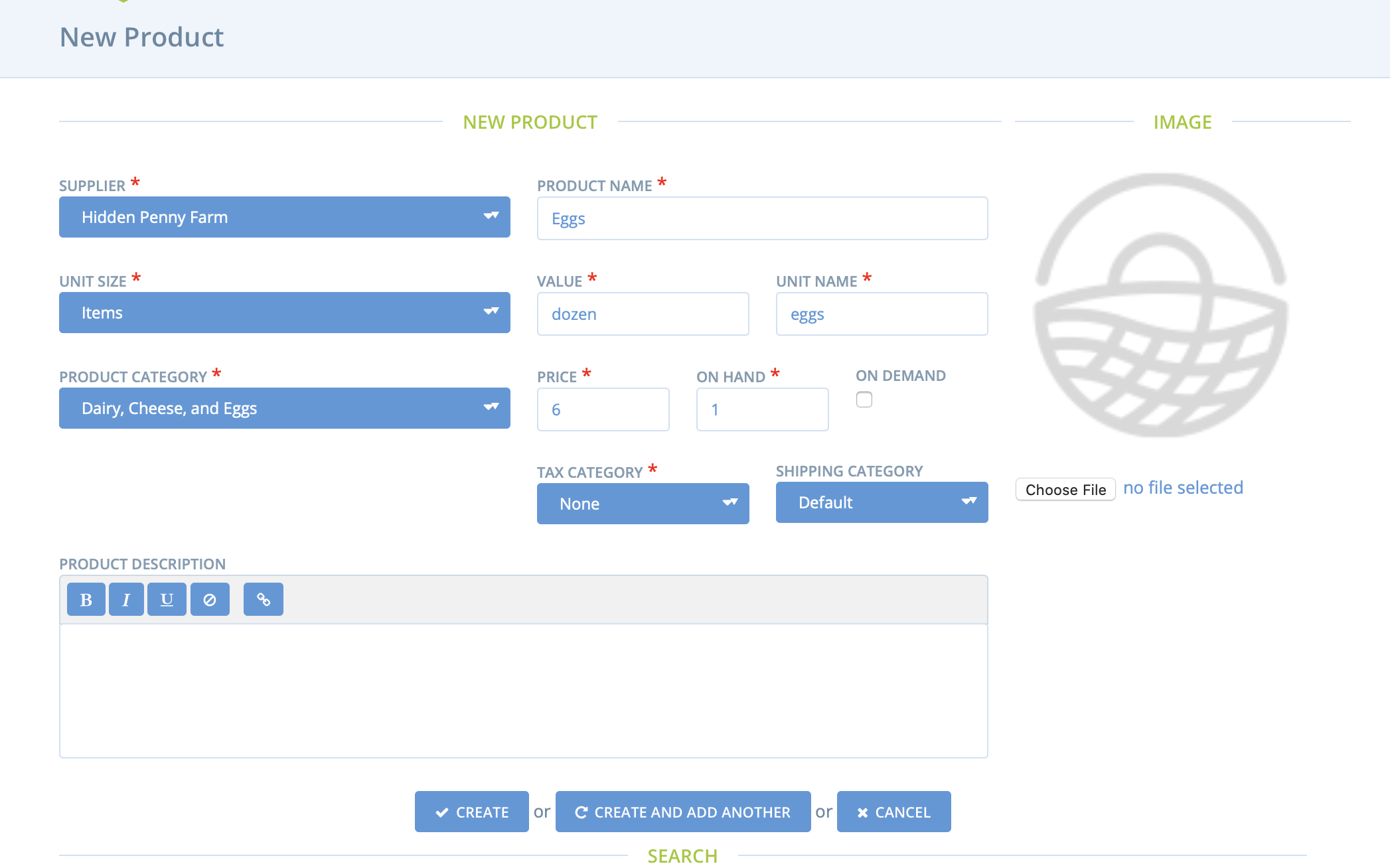The height and width of the screenshot is (868, 1390).
Task: Open the Supplier dropdown
Action: (x=284, y=217)
